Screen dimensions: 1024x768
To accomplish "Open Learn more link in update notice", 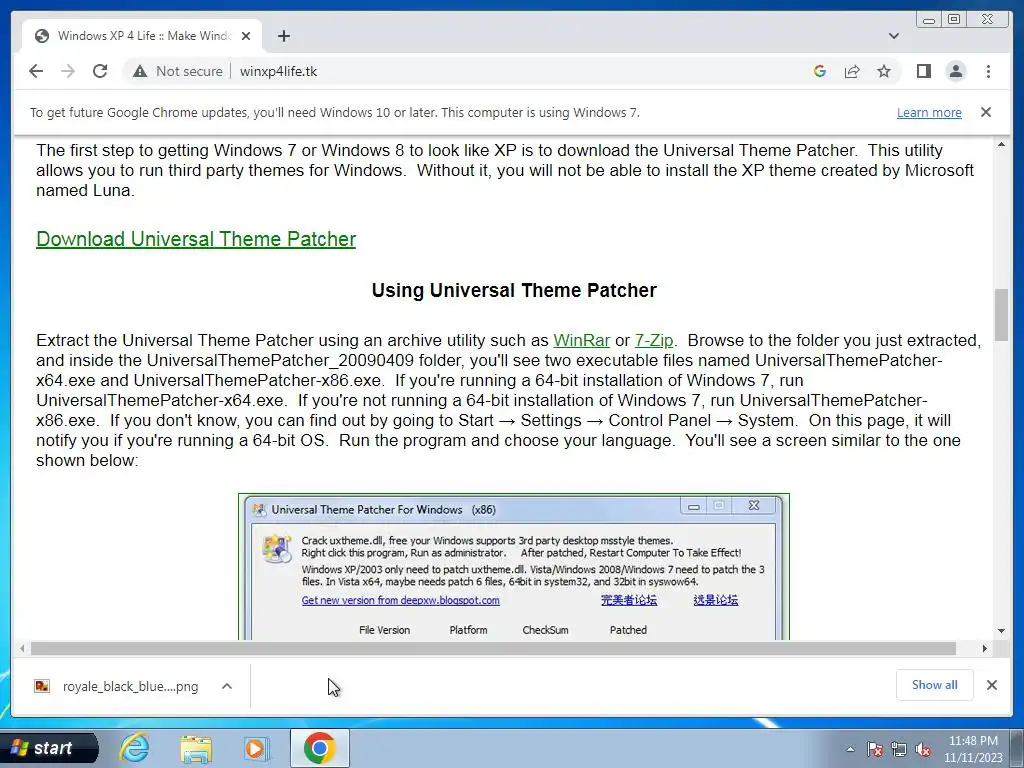I will (x=929, y=112).
